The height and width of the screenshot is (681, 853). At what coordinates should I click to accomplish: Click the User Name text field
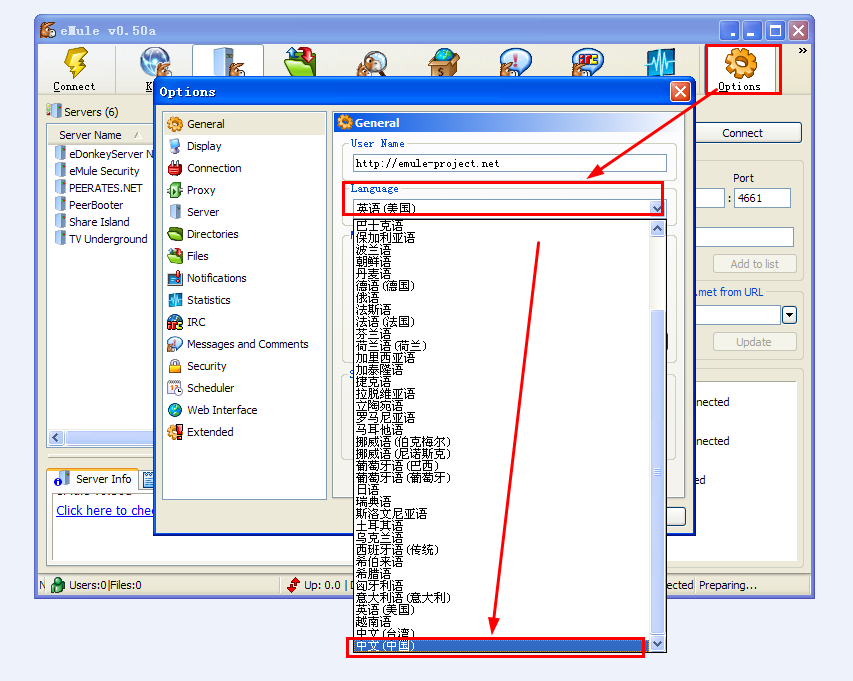509,163
